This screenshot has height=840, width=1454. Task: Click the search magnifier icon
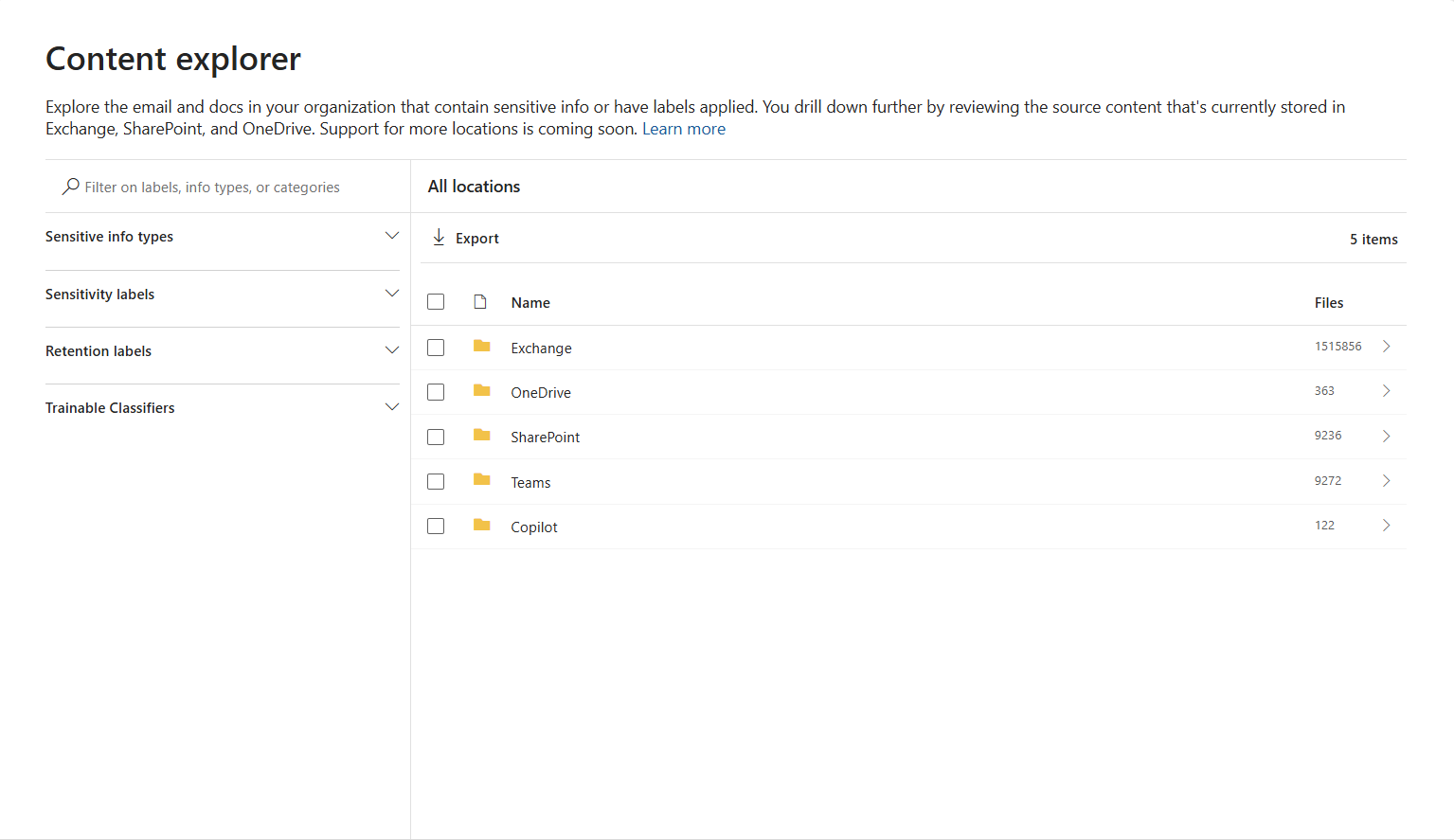(71, 187)
